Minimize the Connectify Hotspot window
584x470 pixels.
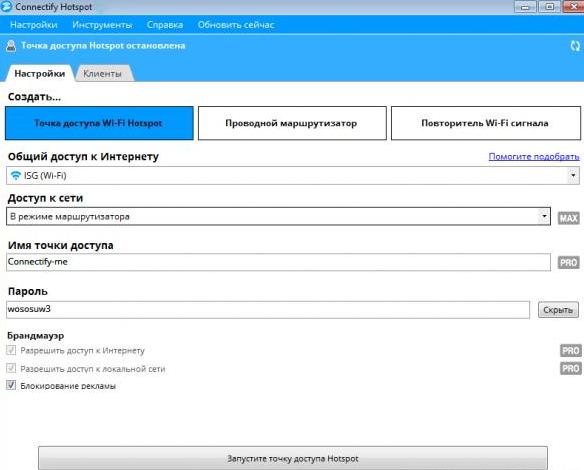tap(525, 7)
